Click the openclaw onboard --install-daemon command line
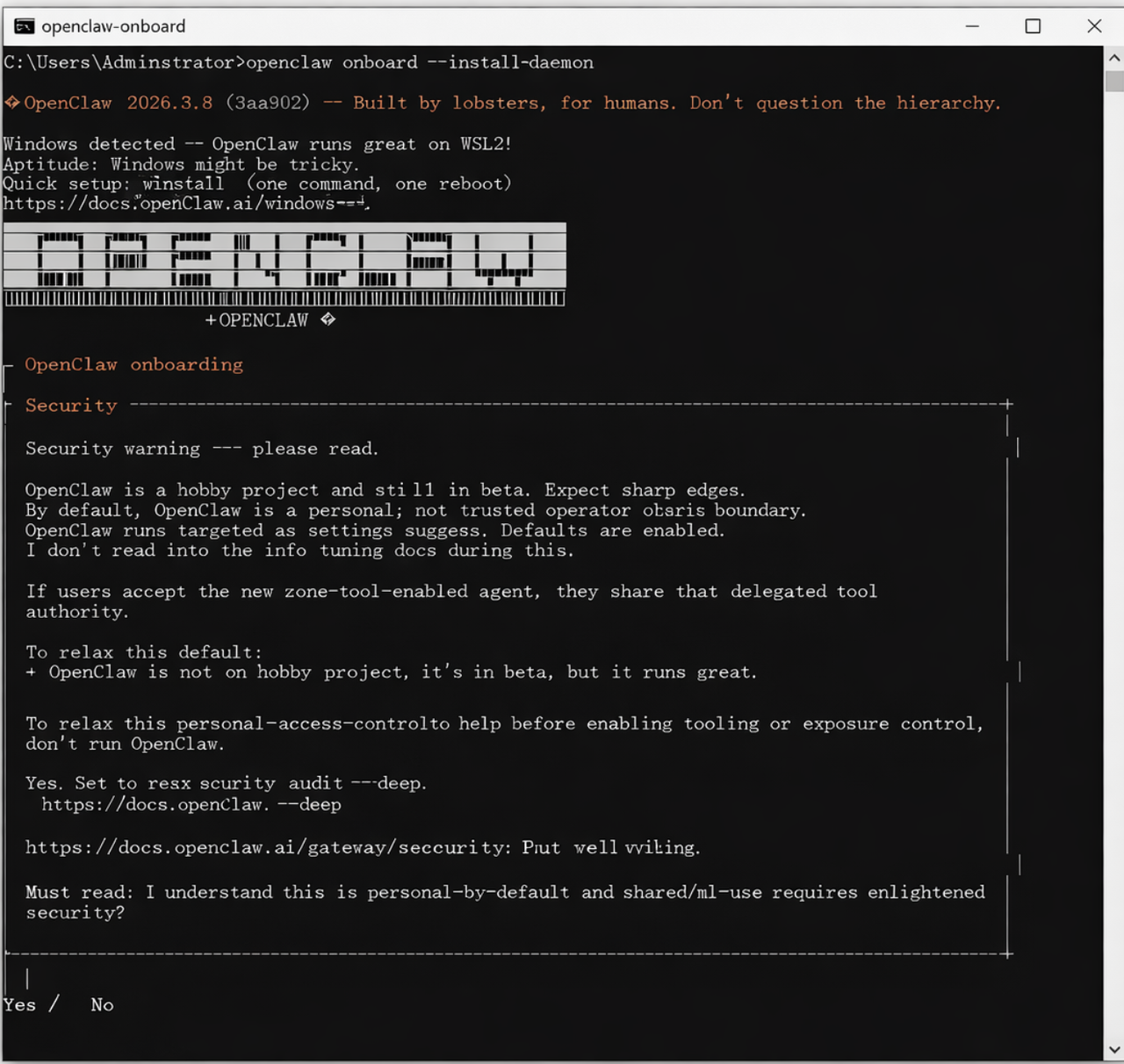Image resolution: width=1124 pixels, height=1064 pixels. [419, 62]
